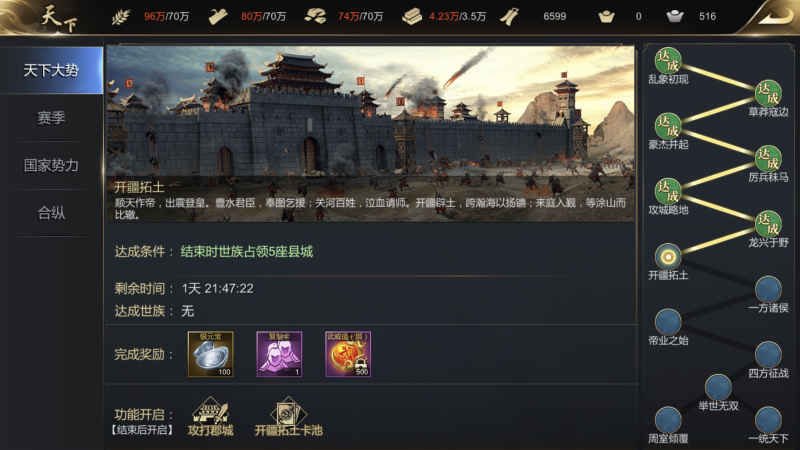Click the back arrow in top-right corner

pos(772,17)
